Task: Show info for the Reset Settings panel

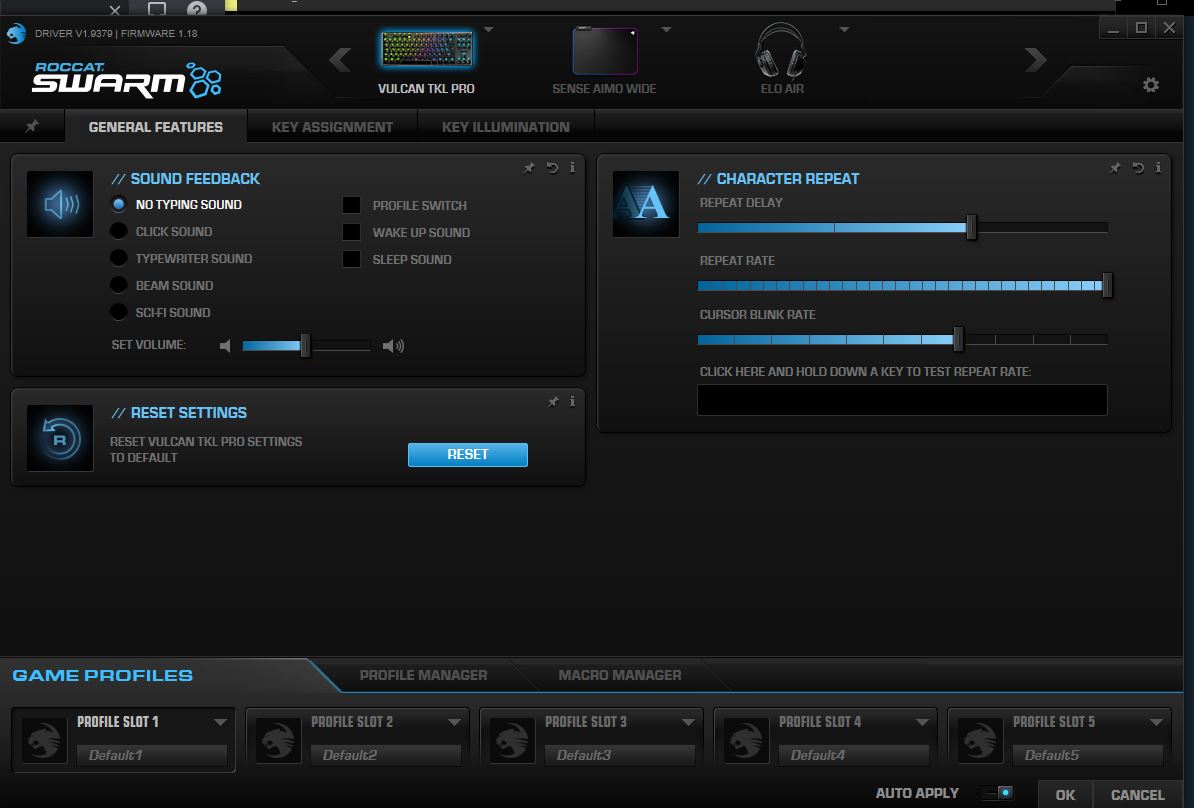Action: pos(572,402)
